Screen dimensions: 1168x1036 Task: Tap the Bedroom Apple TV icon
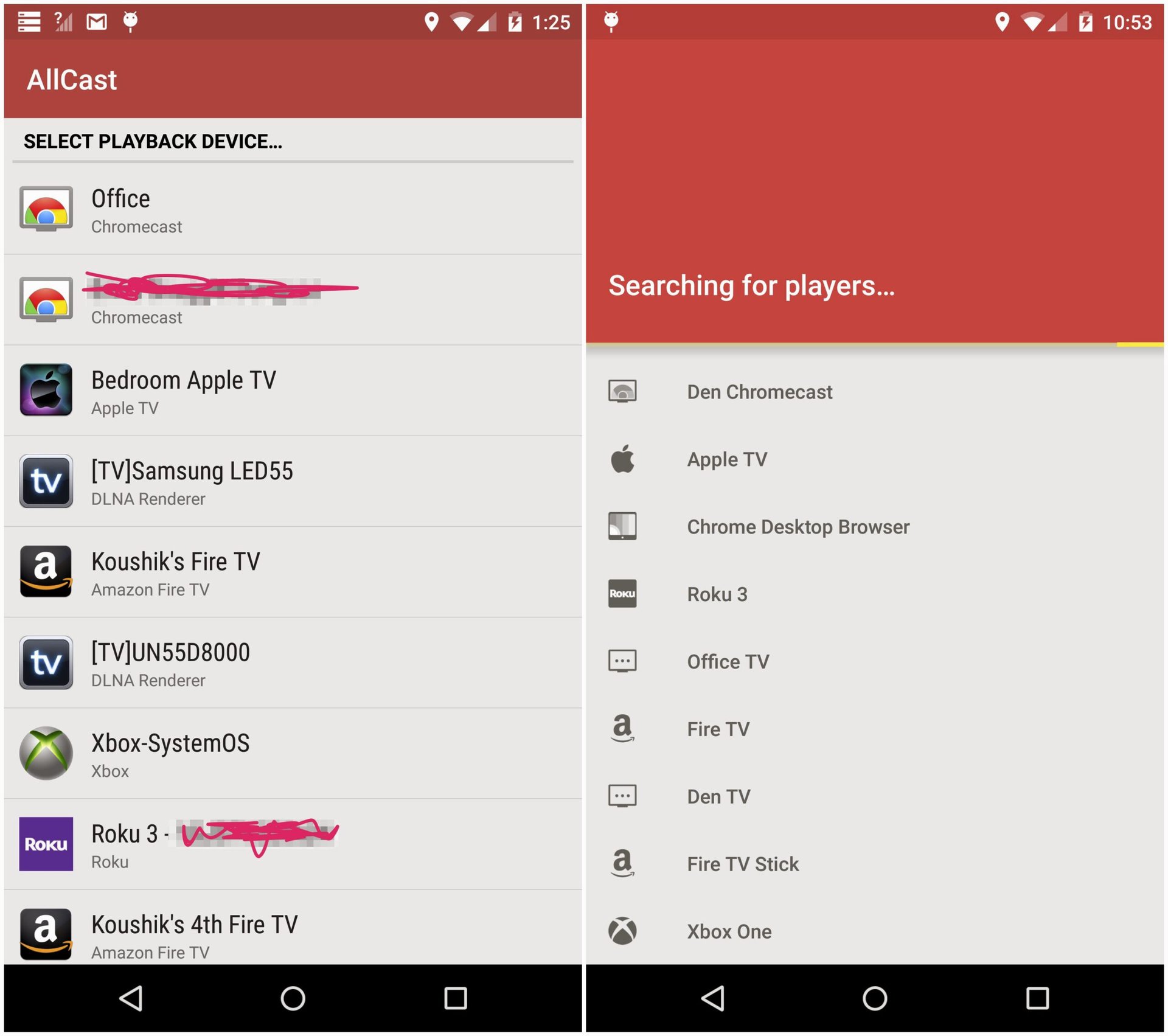click(x=46, y=390)
